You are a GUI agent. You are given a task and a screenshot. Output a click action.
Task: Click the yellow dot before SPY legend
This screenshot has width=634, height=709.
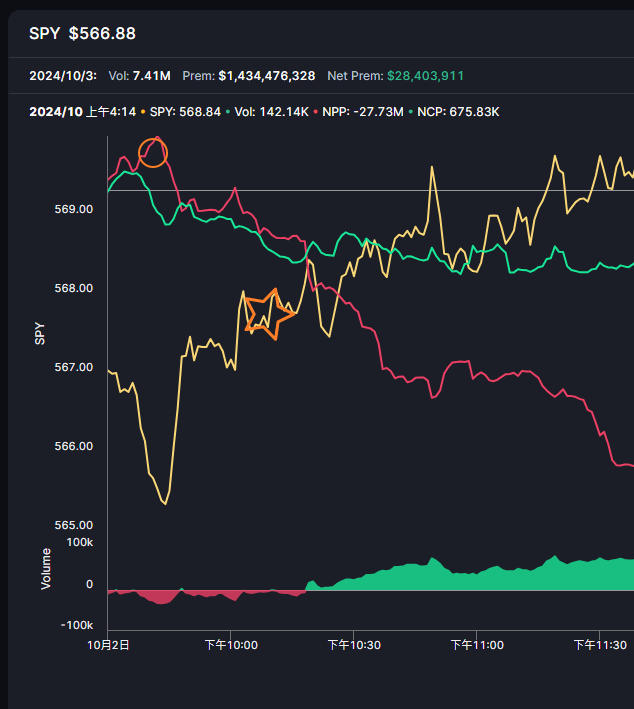point(143,111)
